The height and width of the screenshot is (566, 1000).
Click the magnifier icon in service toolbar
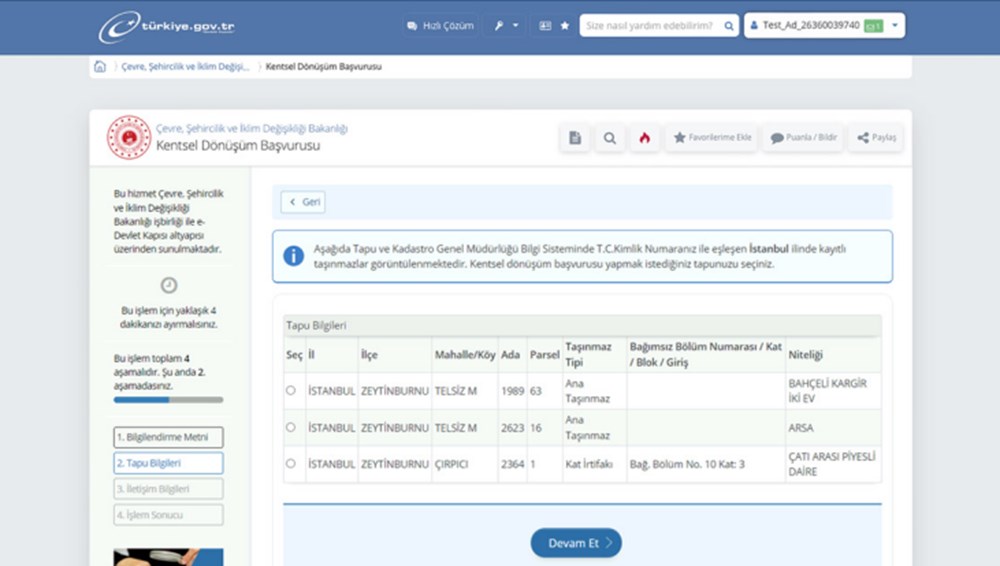tap(609, 138)
